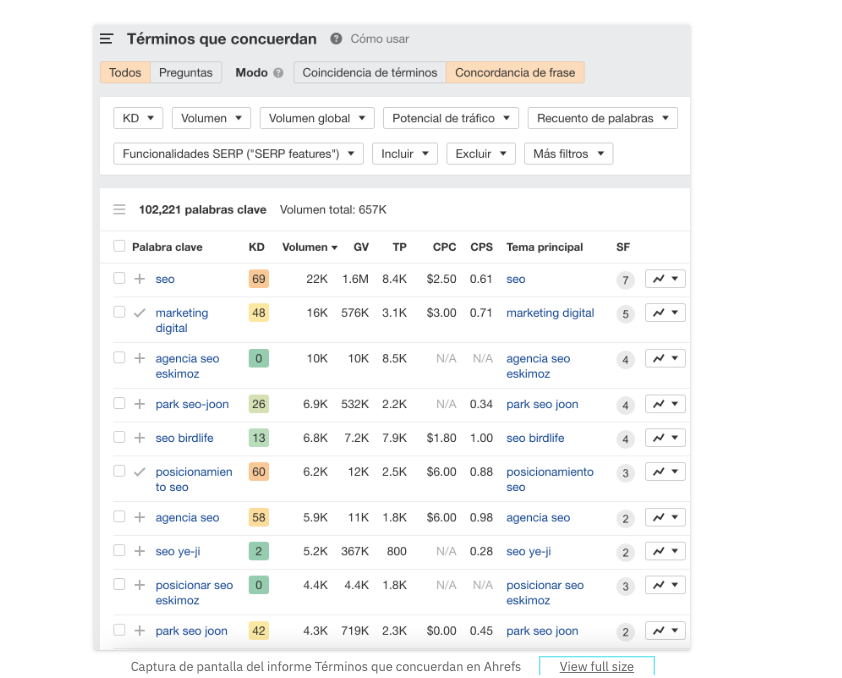Select "Coincidencia de términos" mode
Screen dimensions: 842x678
[x=369, y=72]
